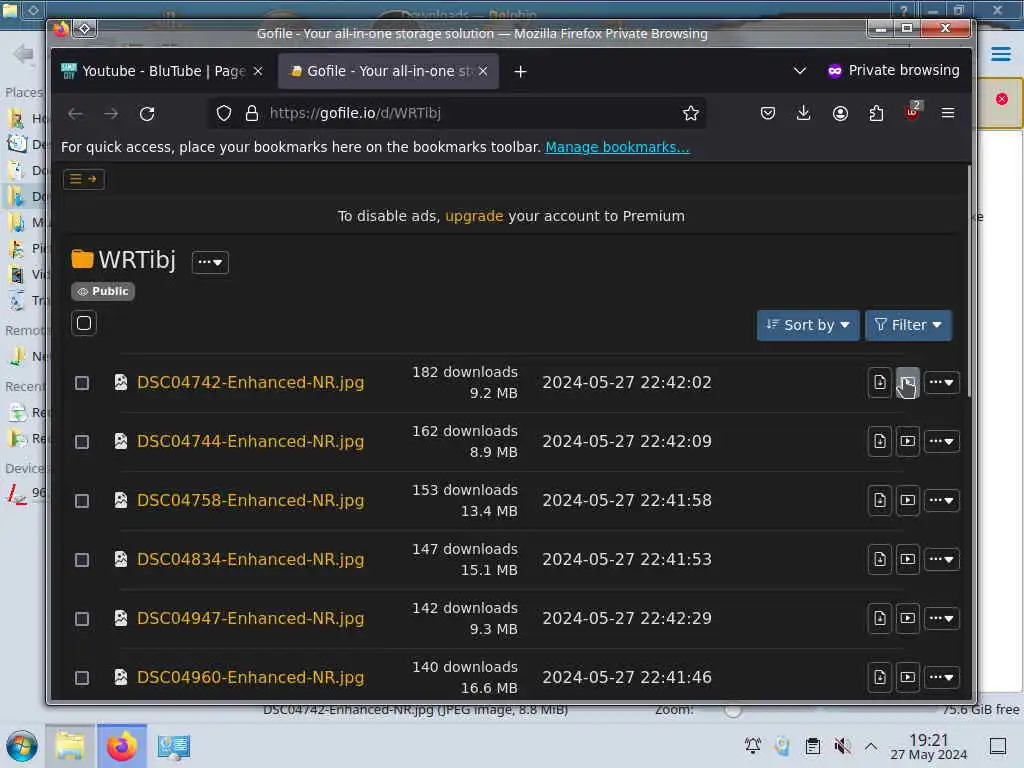This screenshot has width=1024, height=768.
Task: Download DSC04744-Enhanced-NR.jpg file icon
Action: (880, 441)
